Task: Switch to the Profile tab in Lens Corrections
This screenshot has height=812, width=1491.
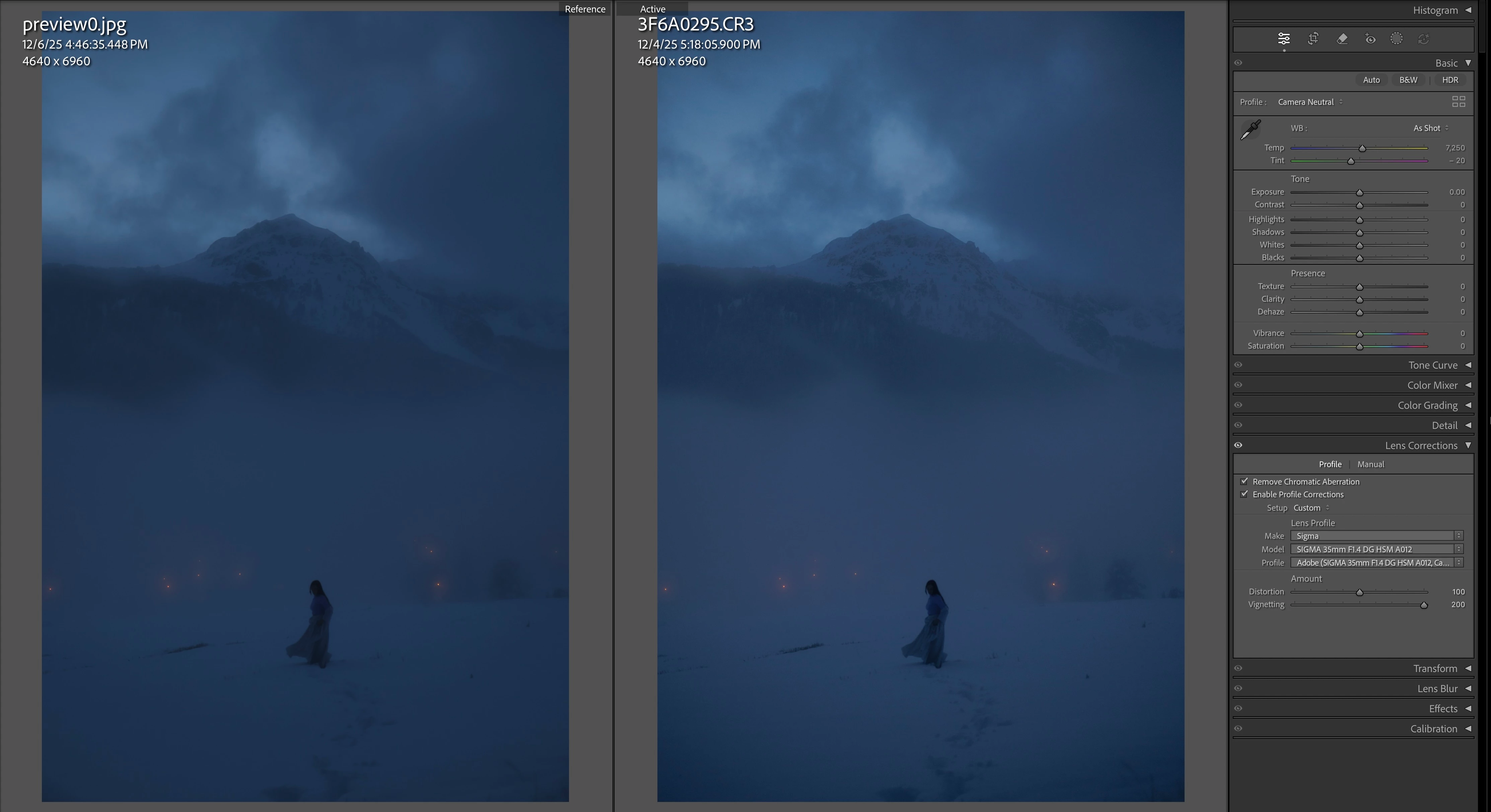Action: (x=1330, y=464)
